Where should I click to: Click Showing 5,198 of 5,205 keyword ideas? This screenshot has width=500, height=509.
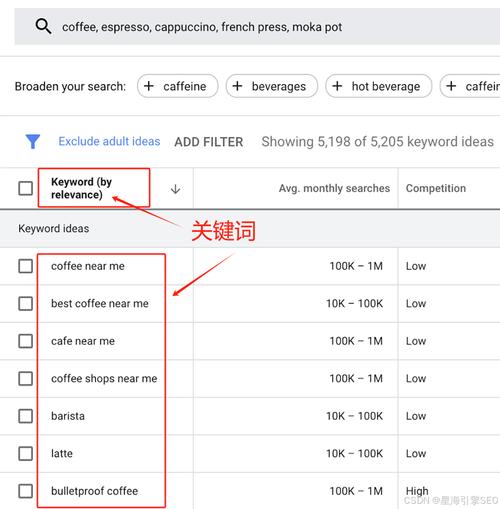(x=377, y=142)
